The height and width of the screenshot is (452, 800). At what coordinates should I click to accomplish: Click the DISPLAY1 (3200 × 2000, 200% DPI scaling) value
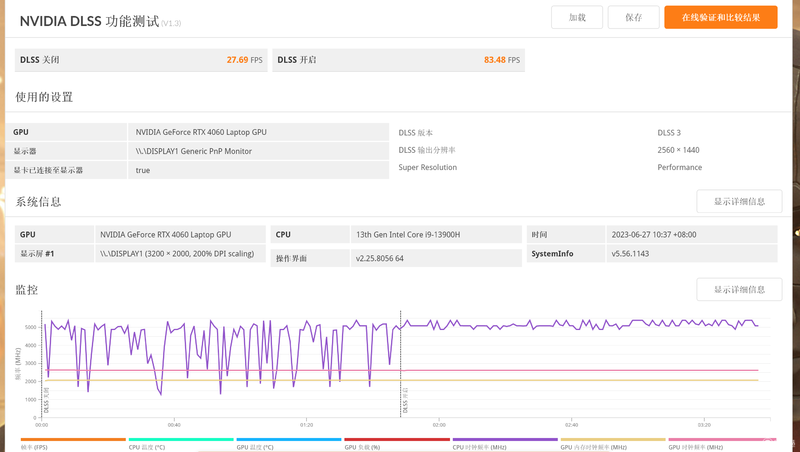177,254
